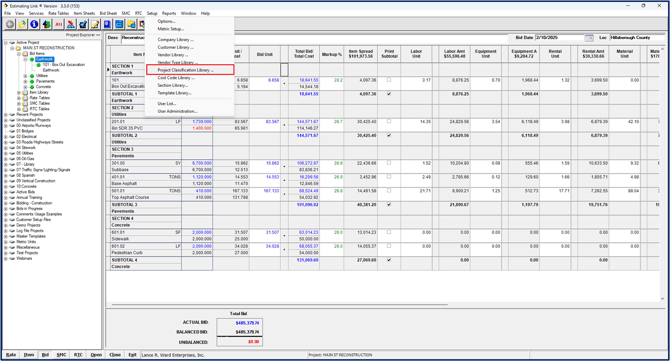
Task: Open the File menu
Action: [7, 13]
